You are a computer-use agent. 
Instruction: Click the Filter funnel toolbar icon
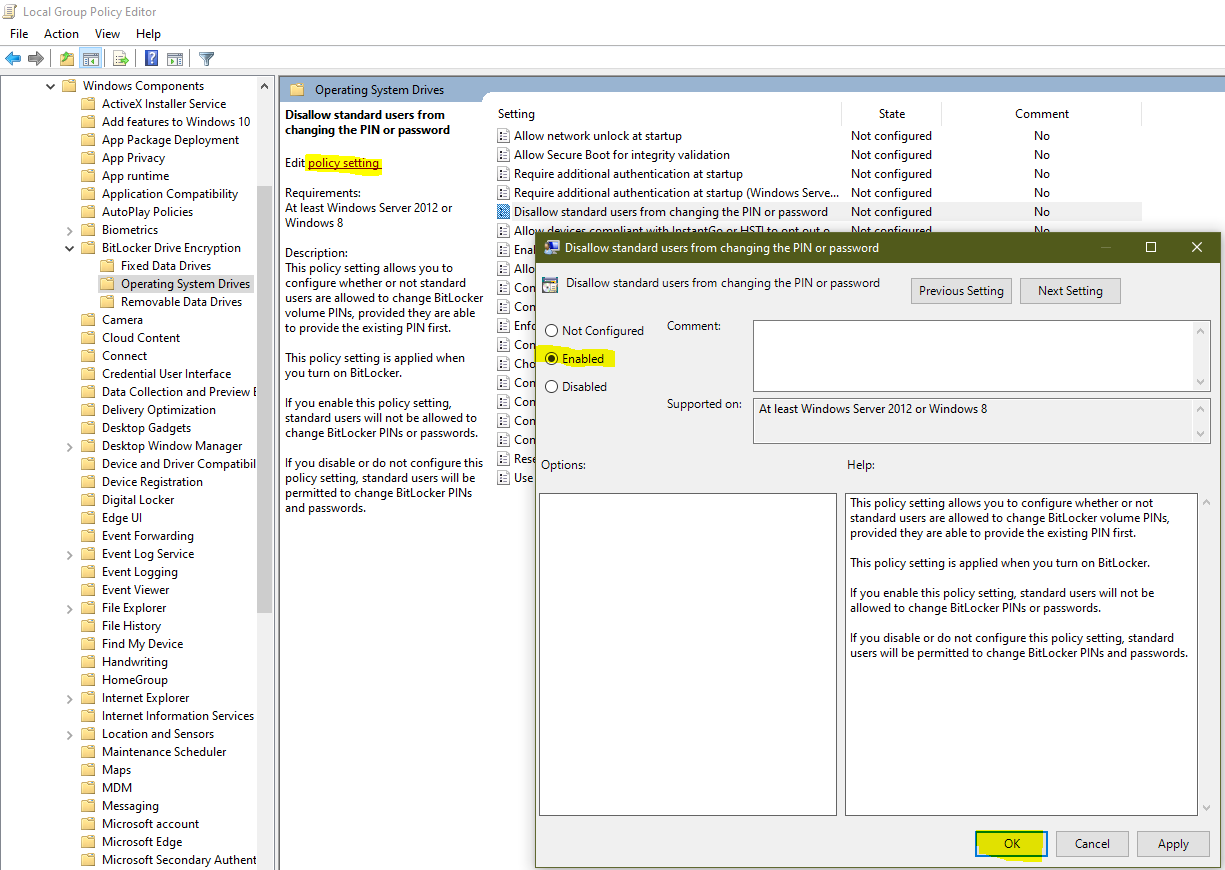(x=206, y=58)
